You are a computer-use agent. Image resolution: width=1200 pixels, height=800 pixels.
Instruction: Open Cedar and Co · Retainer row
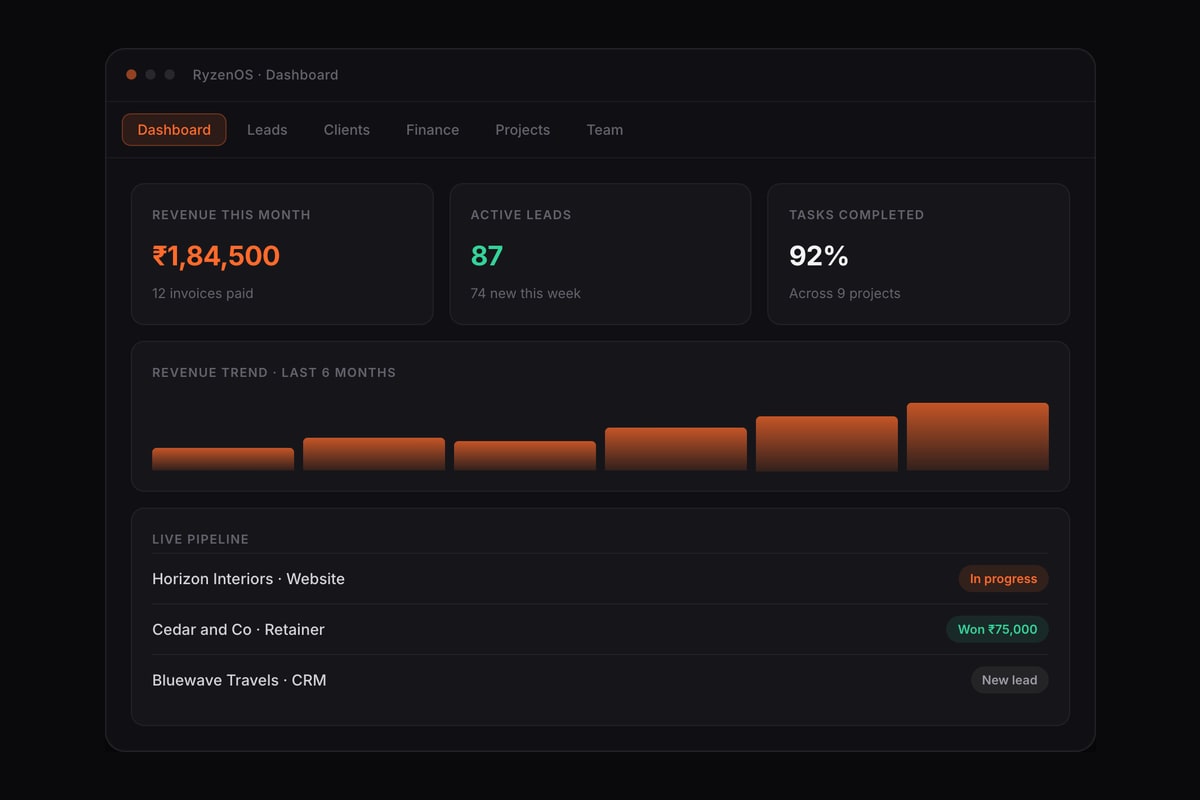(600, 629)
